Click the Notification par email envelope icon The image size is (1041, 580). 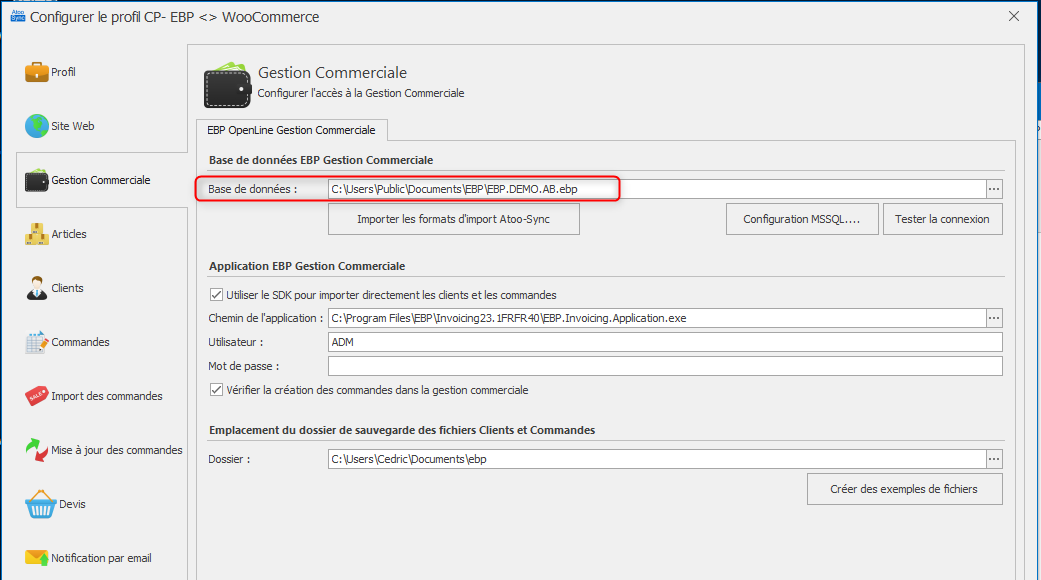[37, 557]
